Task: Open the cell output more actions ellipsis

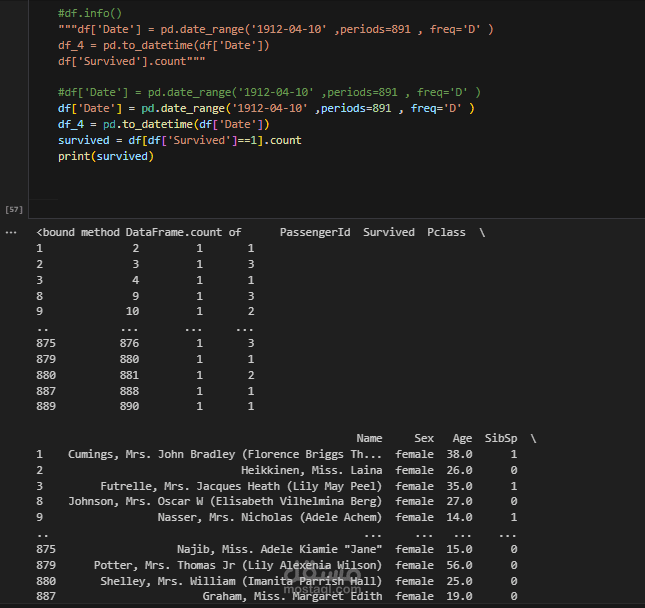Action: pos(11,232)
